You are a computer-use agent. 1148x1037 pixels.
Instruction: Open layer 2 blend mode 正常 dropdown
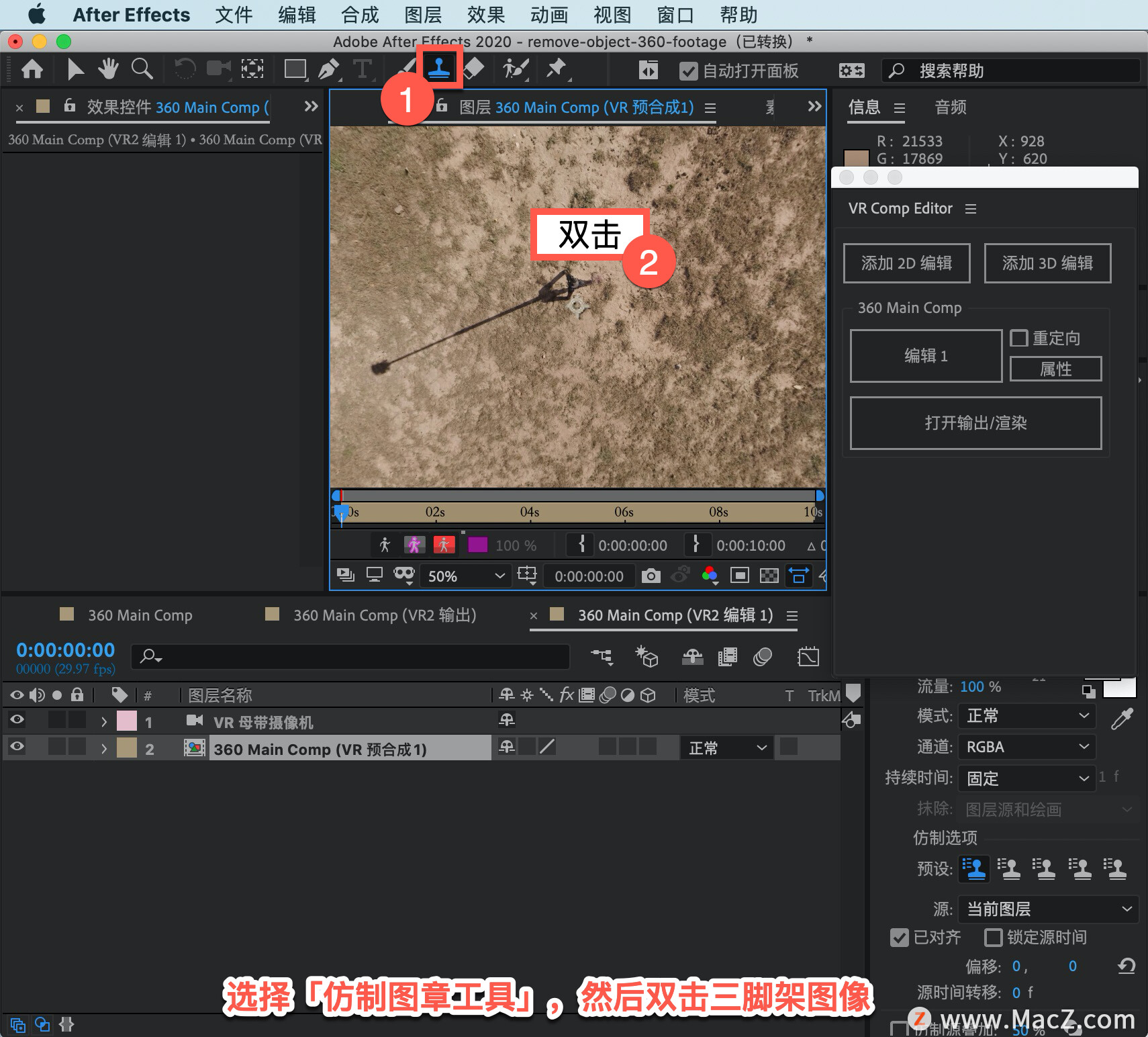(x=727, y=748)
